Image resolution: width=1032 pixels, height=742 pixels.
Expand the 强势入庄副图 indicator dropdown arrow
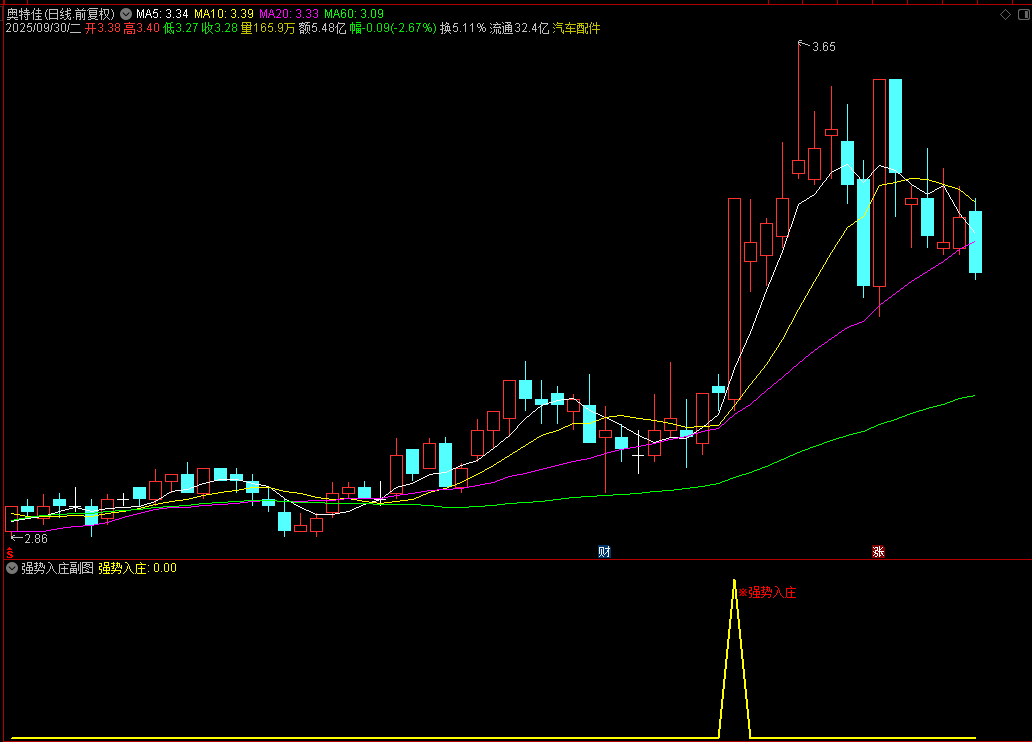12,568
